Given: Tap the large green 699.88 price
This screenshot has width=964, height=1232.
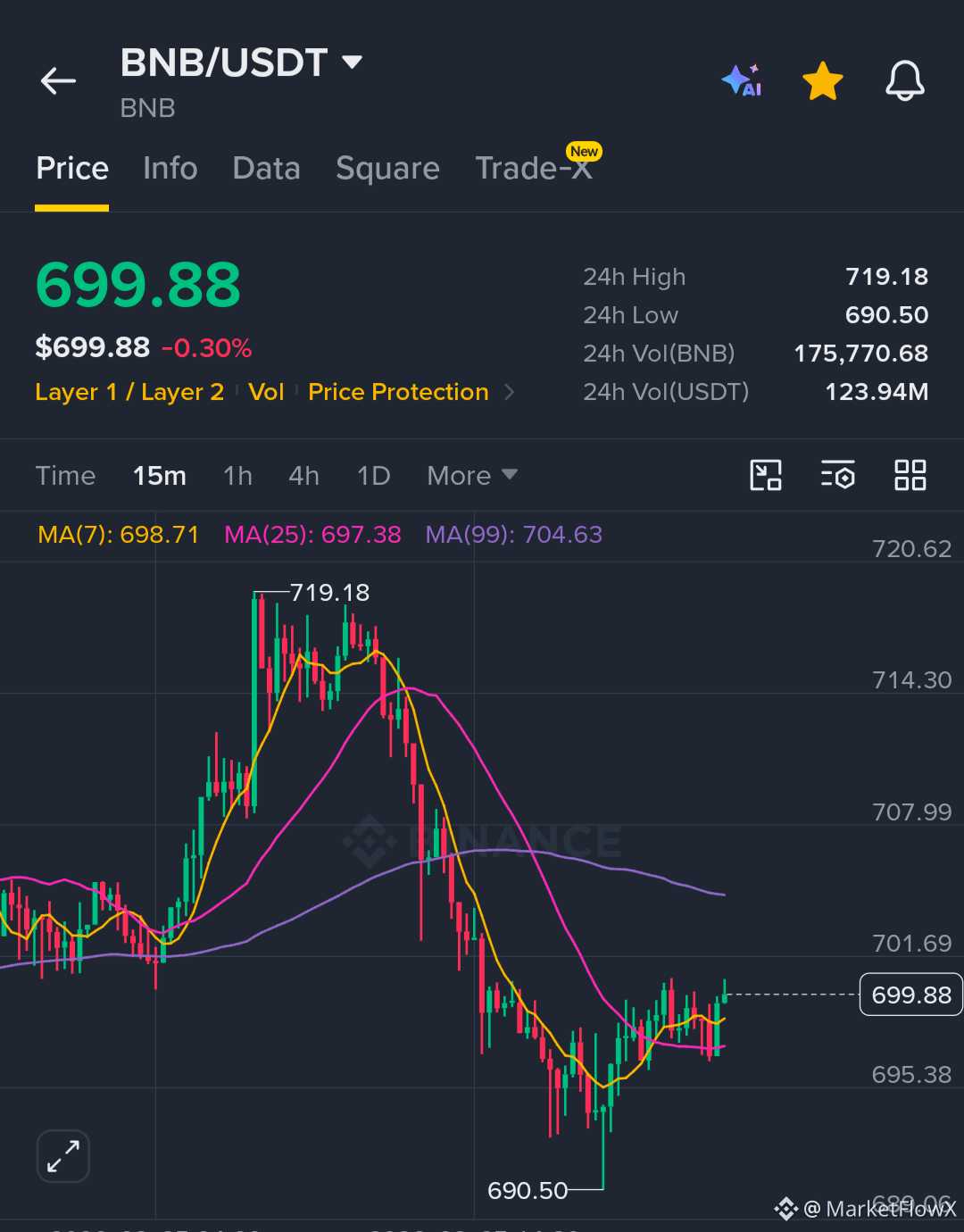Looking at the screenshot, I should (x=138, y=286).
